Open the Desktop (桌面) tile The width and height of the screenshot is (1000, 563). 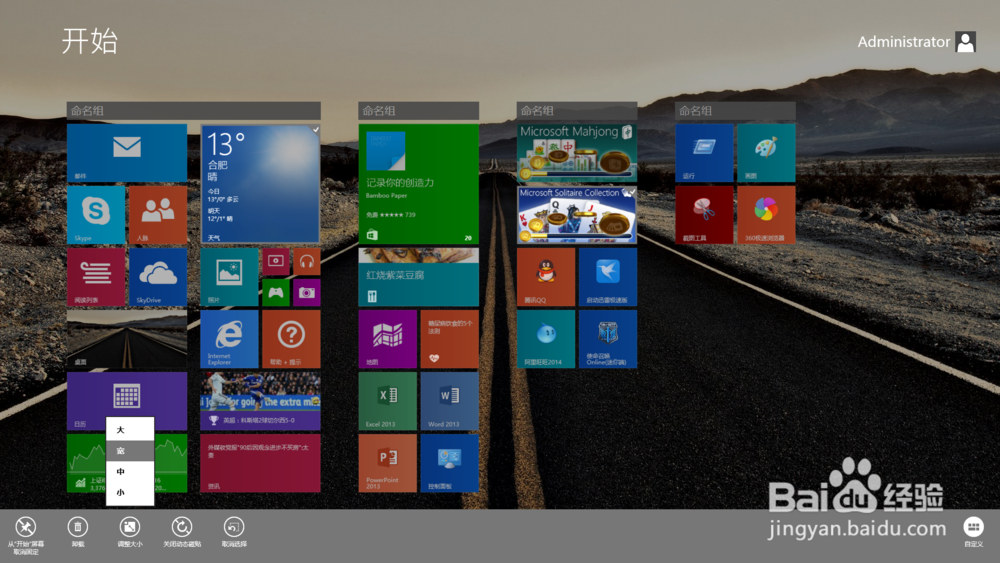tap(127, 339)
